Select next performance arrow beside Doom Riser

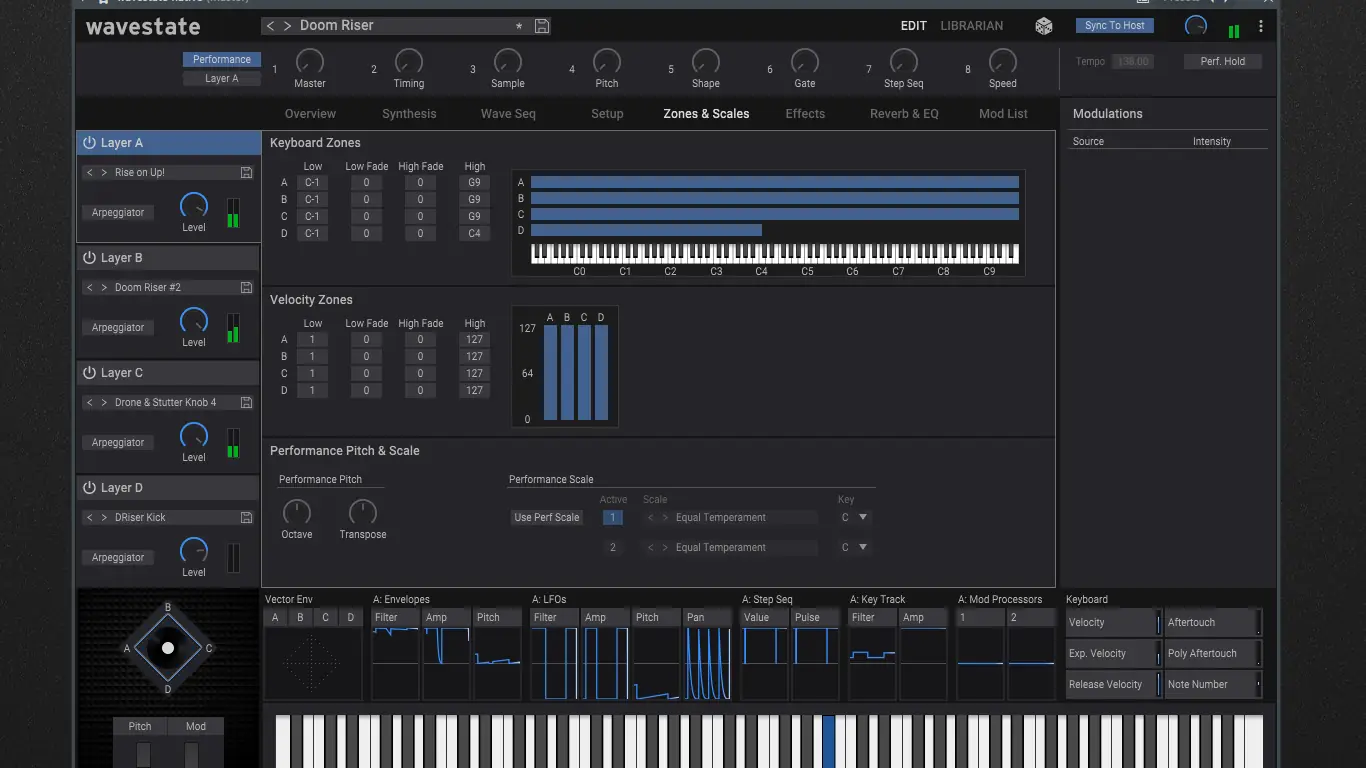pyautogui.click(x=288, y=26)
